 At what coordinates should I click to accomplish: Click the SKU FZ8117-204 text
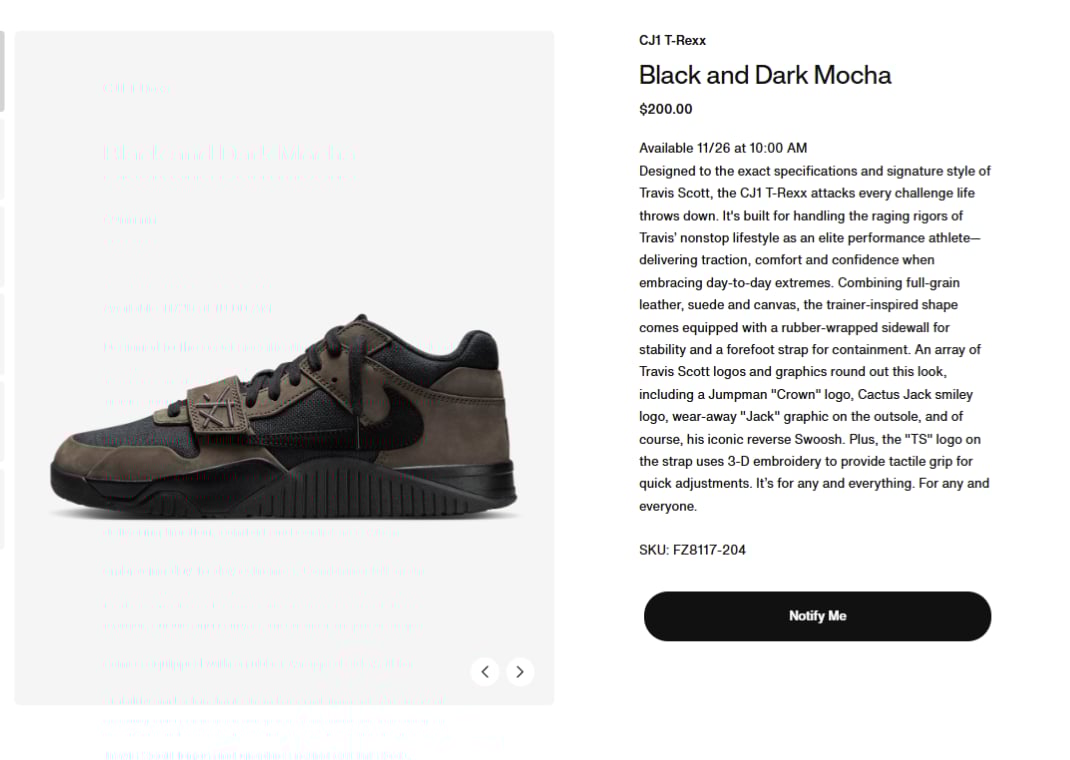[x=692, y=550]
